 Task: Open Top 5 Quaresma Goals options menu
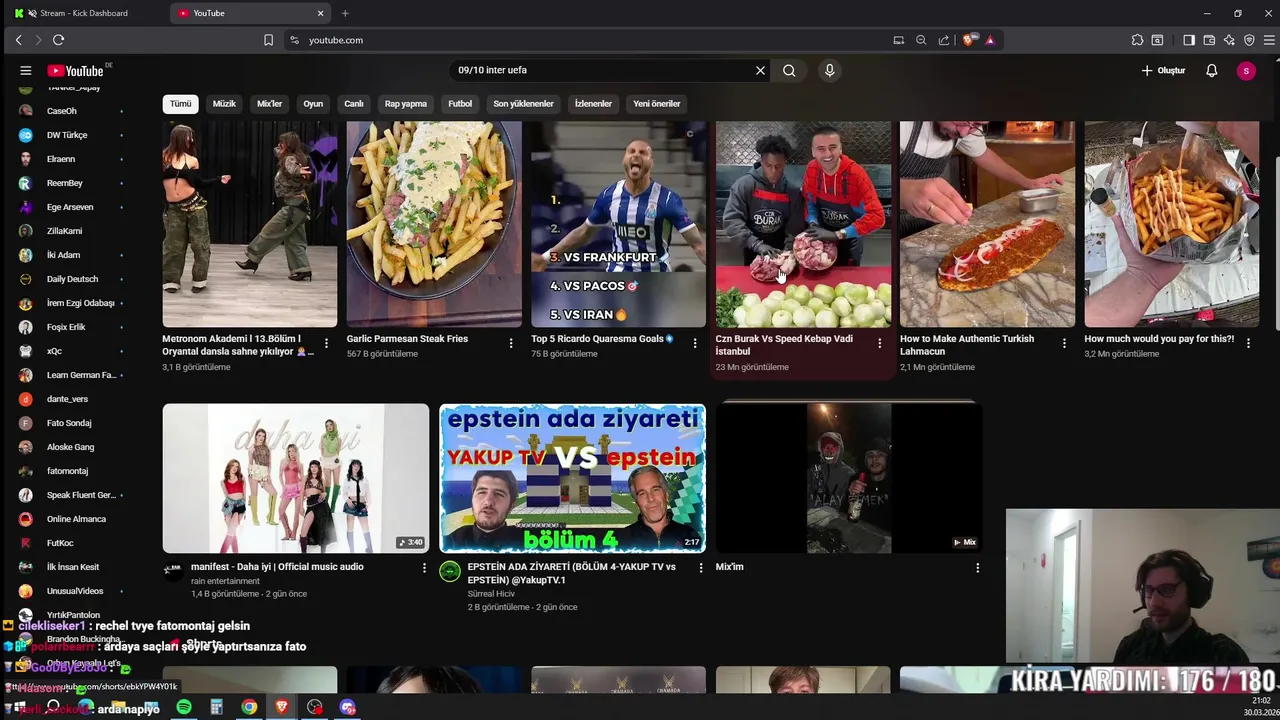tap(695, 343)
